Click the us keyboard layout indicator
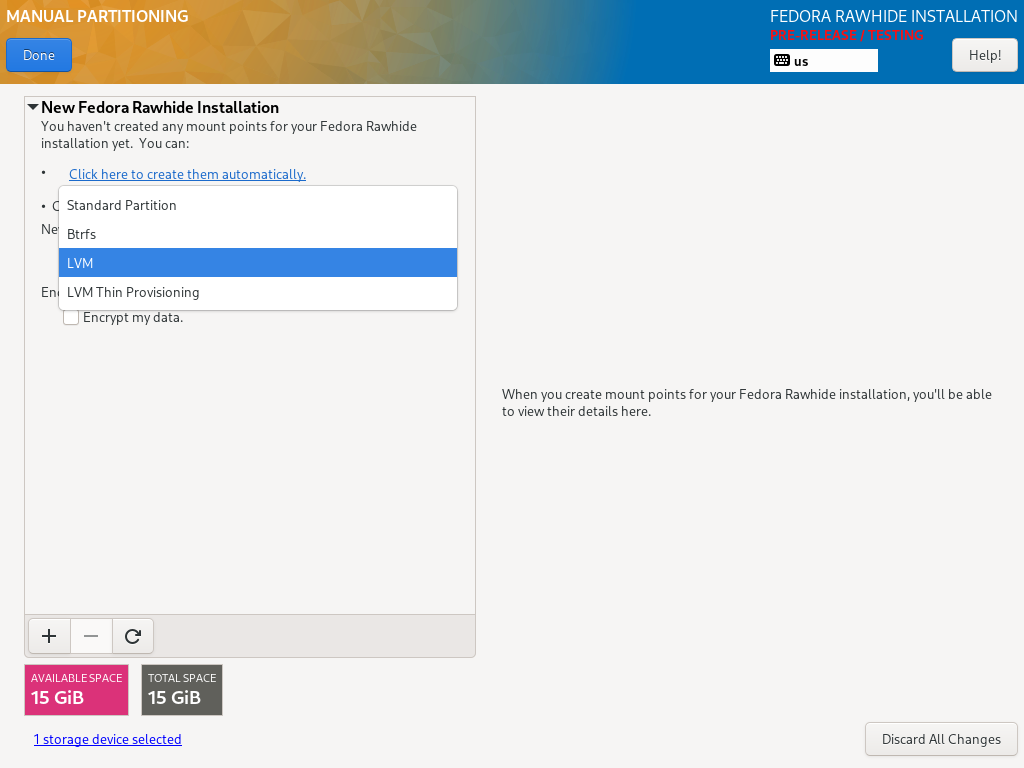1024x768 pixels. click(824, 61)
